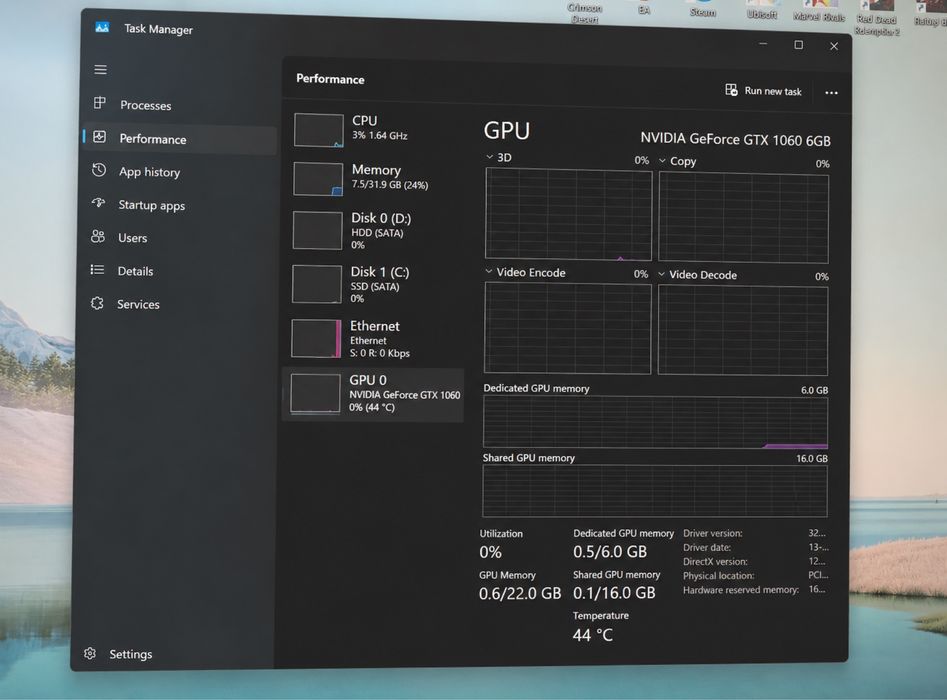
Task: Click the Services puzzle icon
Action: click(x=97, y=303)
